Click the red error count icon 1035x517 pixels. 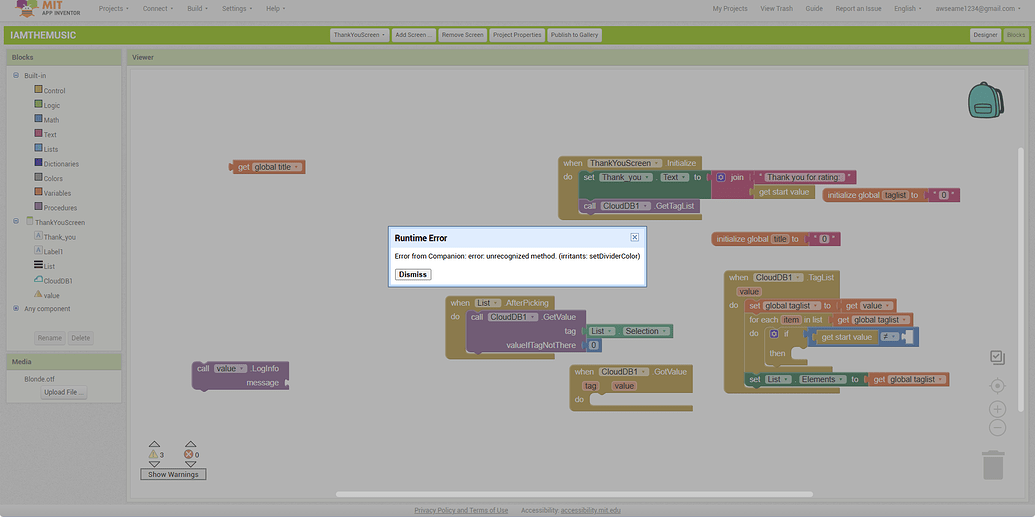pos(188,454)
